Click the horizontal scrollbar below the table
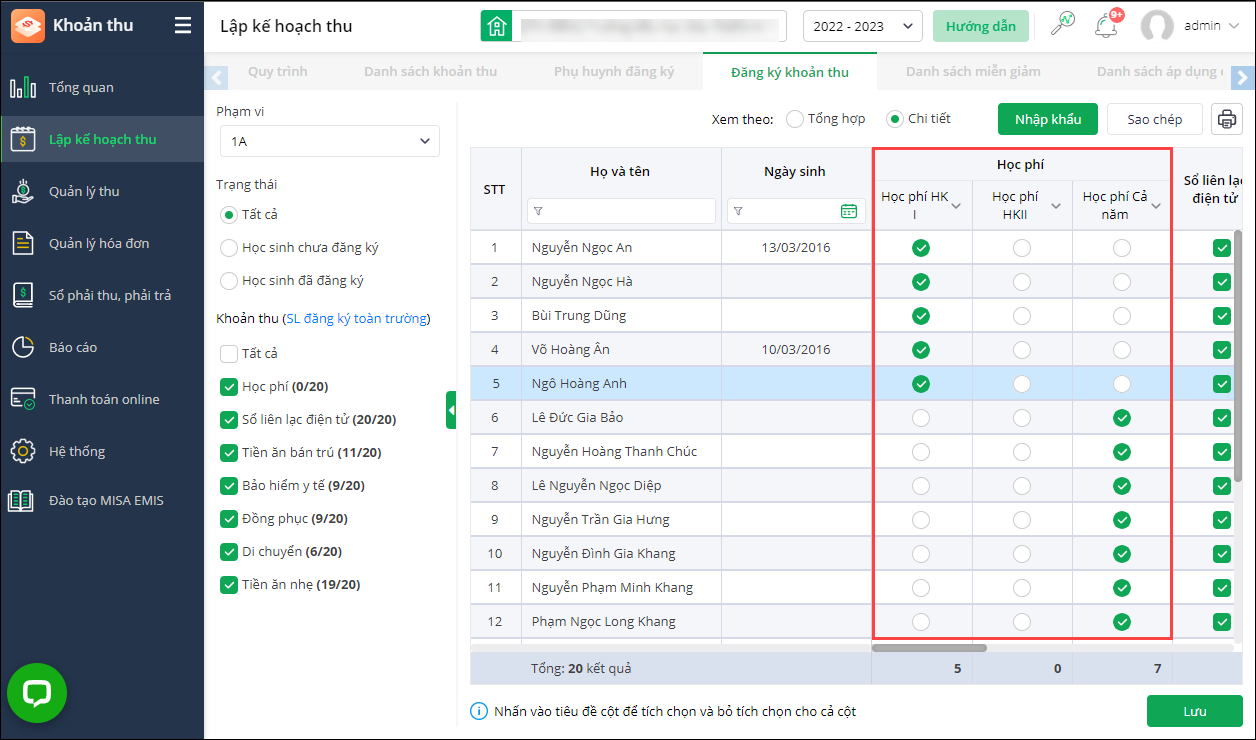 pos(929,648)
